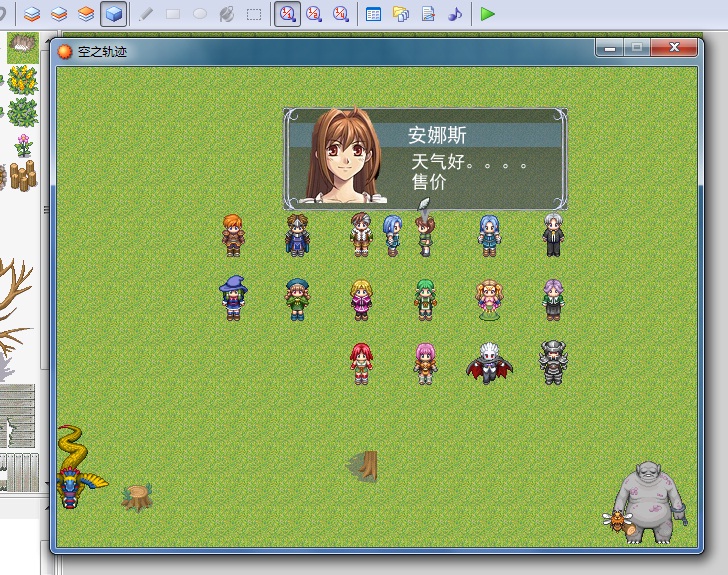Screen dimensions: 728x575
Task: Click the horned dark armor knight sprite
Action: [x=553, y=363]
